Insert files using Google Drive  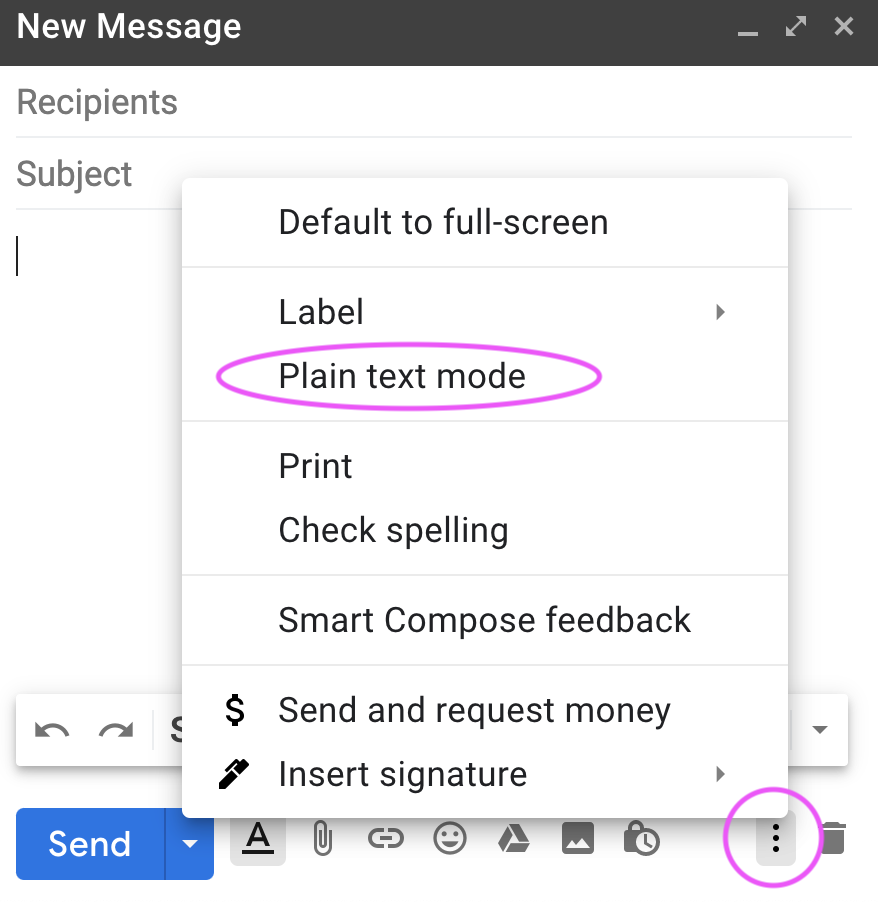pyautogui.click(x=514, y=839)
